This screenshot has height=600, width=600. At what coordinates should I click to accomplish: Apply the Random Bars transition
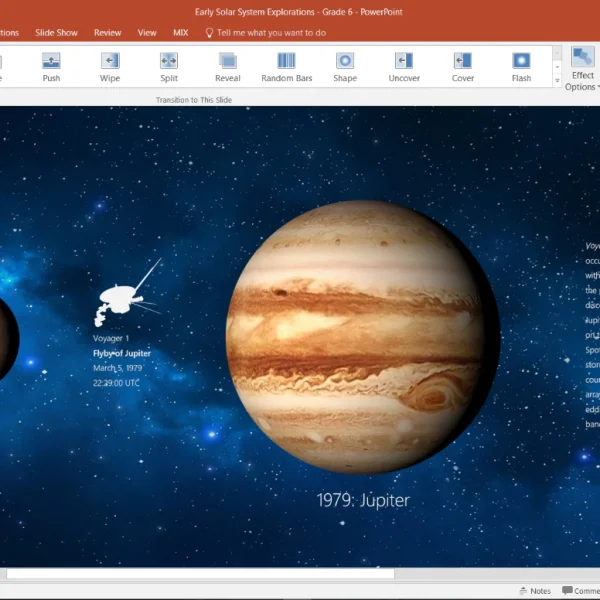287,67
